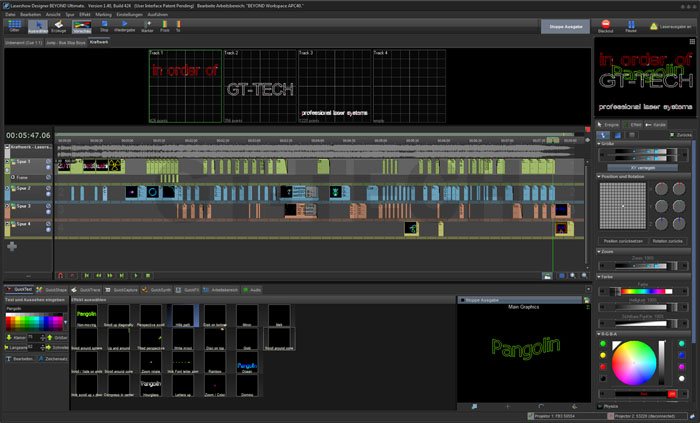Toggle the Auswählen selection mode
The image size is (700, 423).
(37, 26)
